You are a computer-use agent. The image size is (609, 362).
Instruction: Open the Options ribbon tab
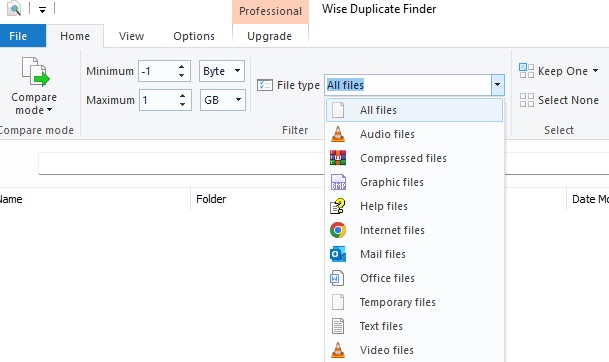pyautogui.click(x=194, y=36)
